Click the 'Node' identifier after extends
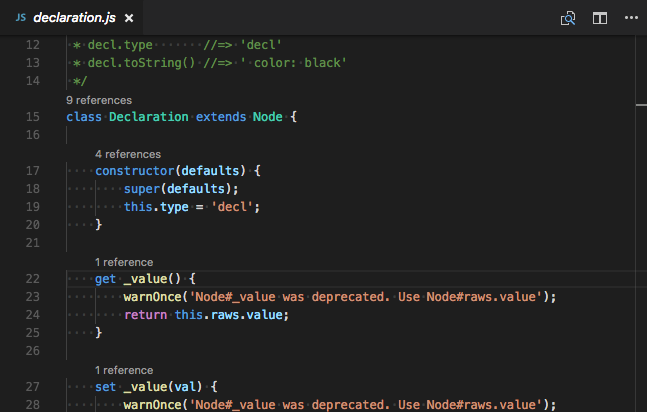 [267, 117]
